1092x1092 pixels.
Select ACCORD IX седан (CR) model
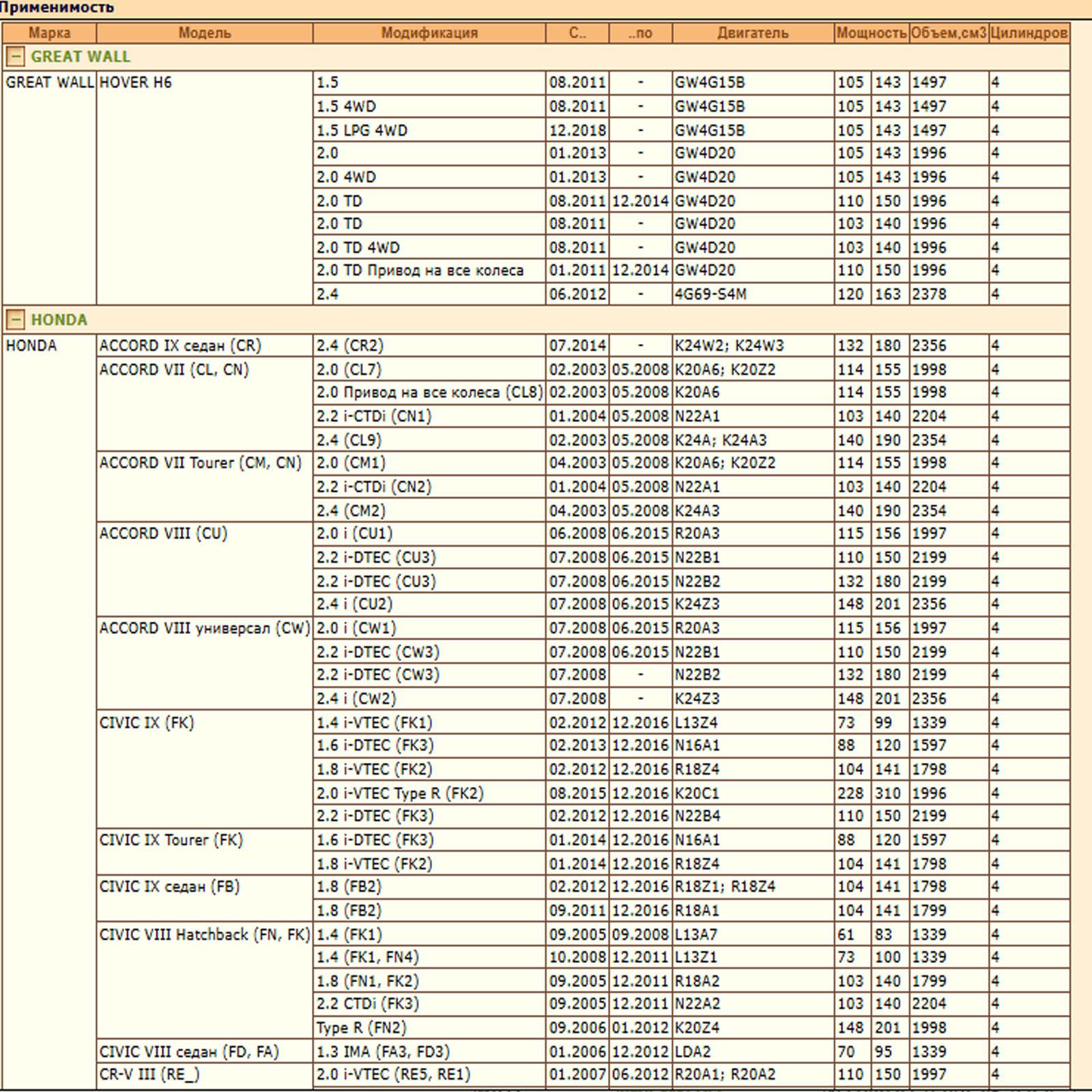(x=180, y=345)
